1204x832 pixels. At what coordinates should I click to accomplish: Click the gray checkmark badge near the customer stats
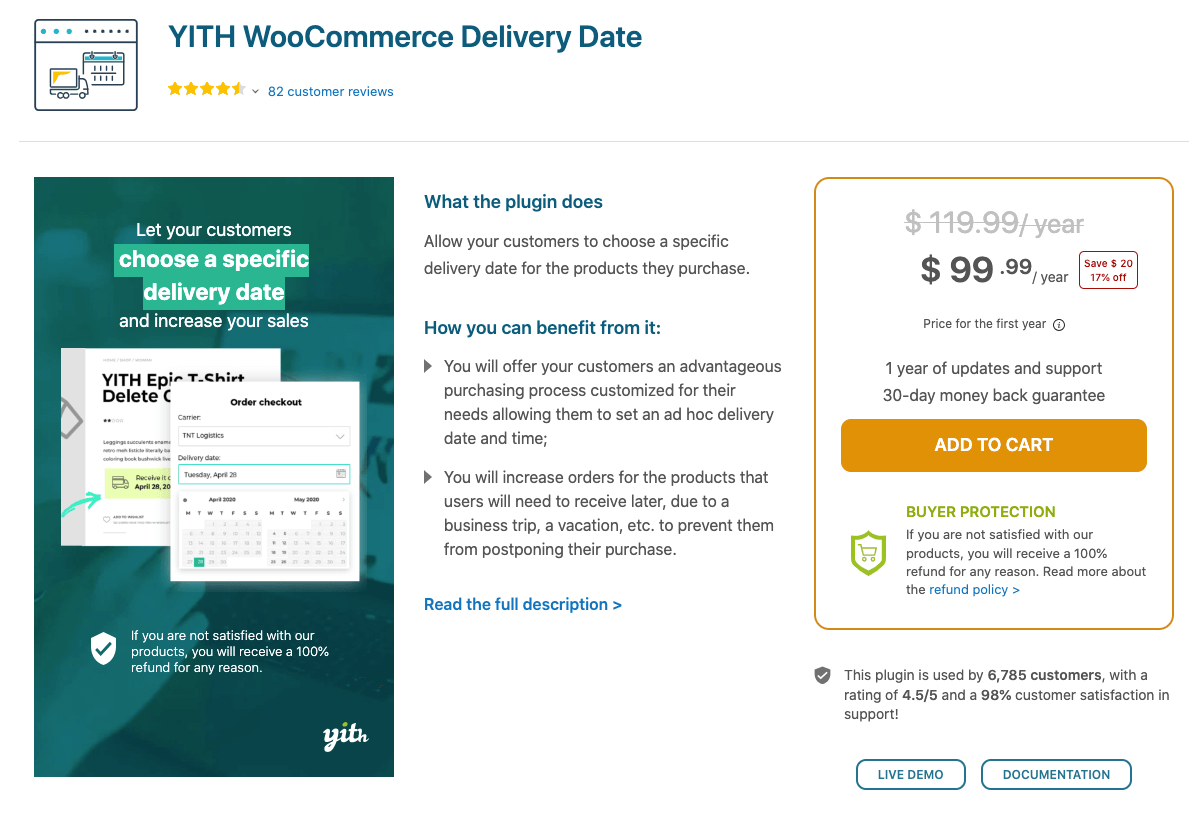[825, 675]
